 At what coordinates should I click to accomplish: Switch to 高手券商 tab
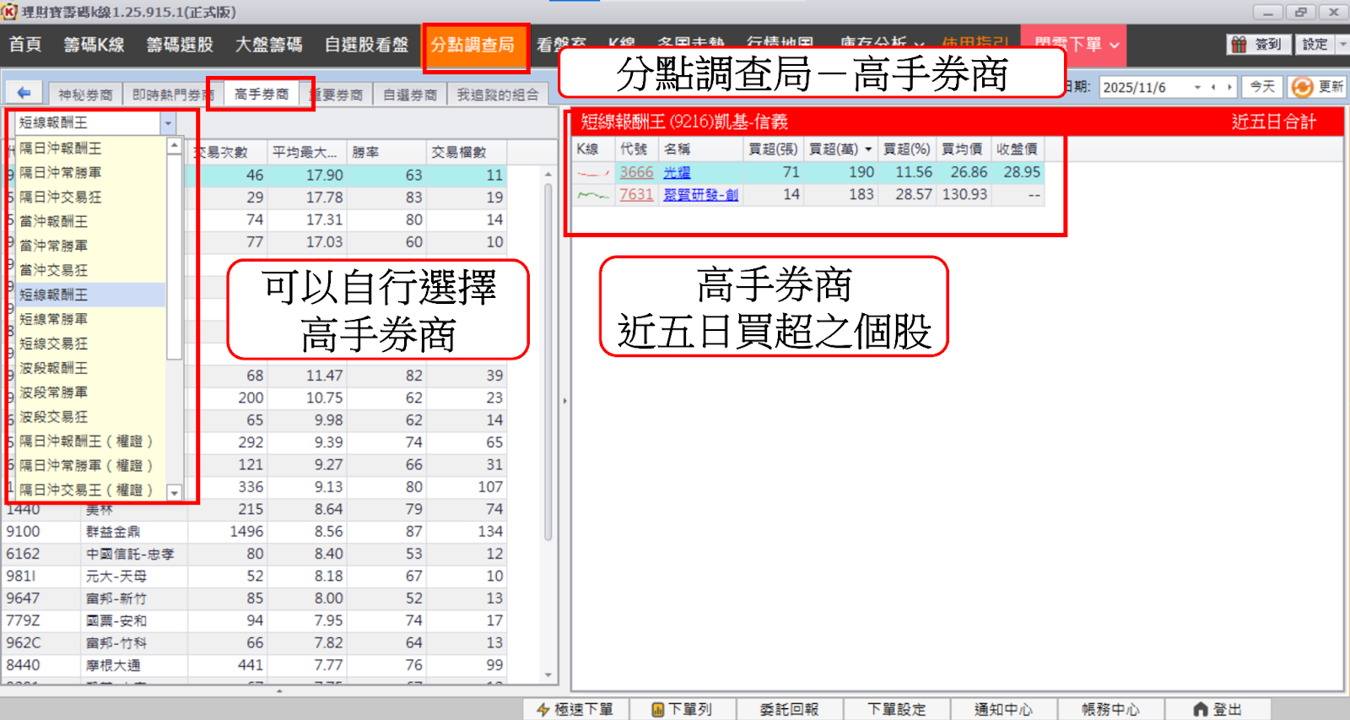tap(262, 95)
